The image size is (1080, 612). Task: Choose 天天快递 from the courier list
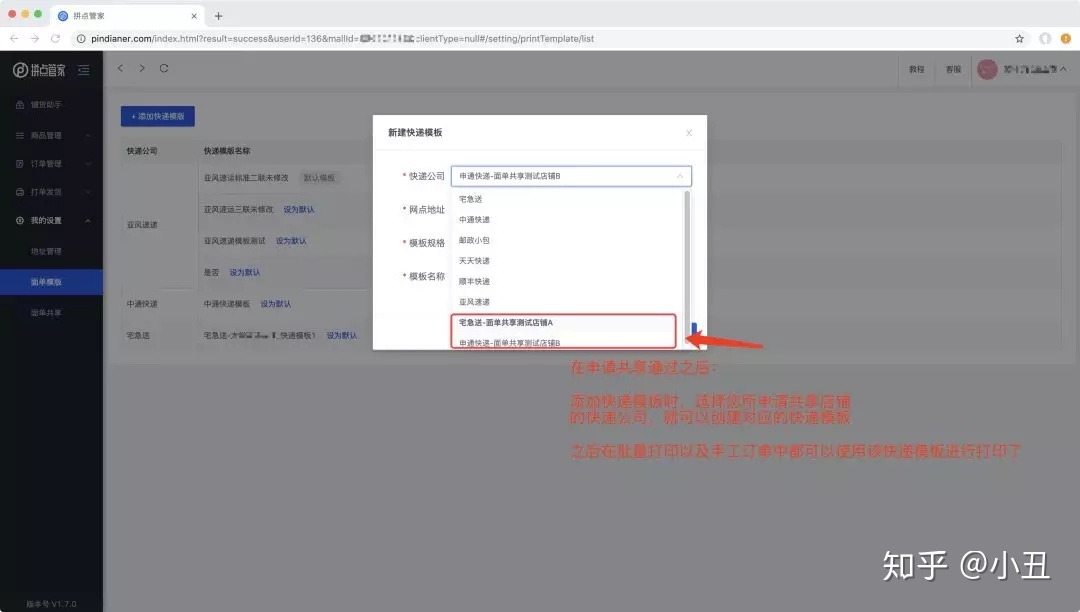[567, 261]
